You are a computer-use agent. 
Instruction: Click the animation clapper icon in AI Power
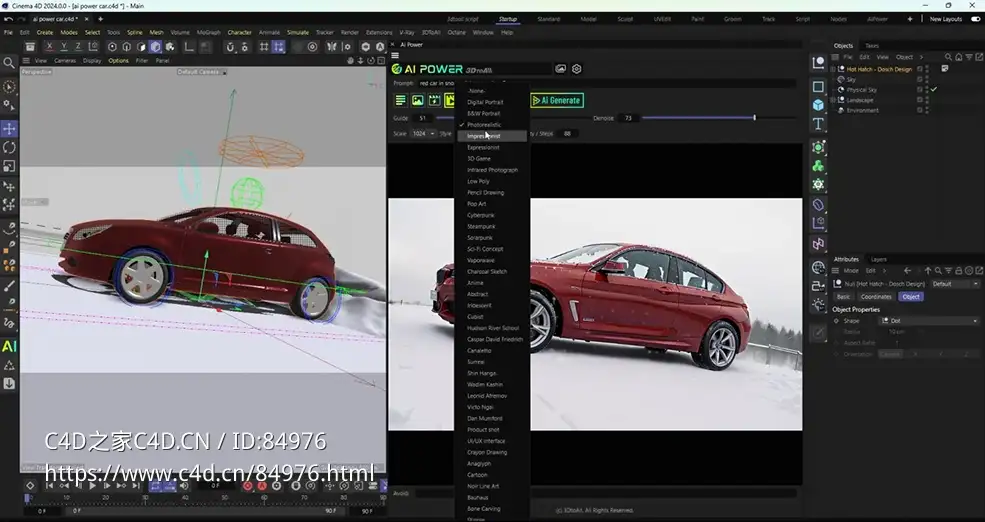coord(434,101)
